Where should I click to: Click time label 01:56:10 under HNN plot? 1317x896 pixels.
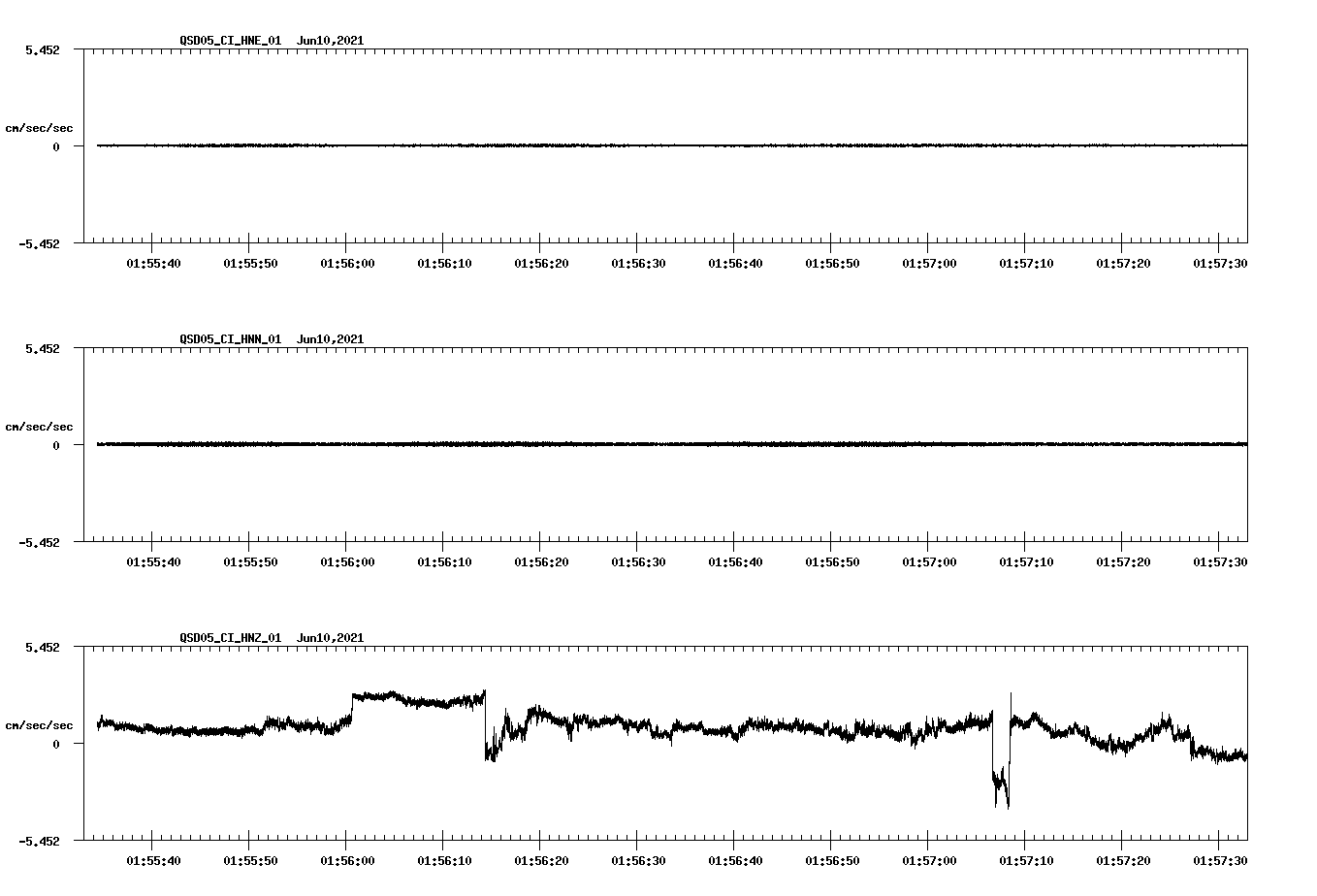[444, 562]
